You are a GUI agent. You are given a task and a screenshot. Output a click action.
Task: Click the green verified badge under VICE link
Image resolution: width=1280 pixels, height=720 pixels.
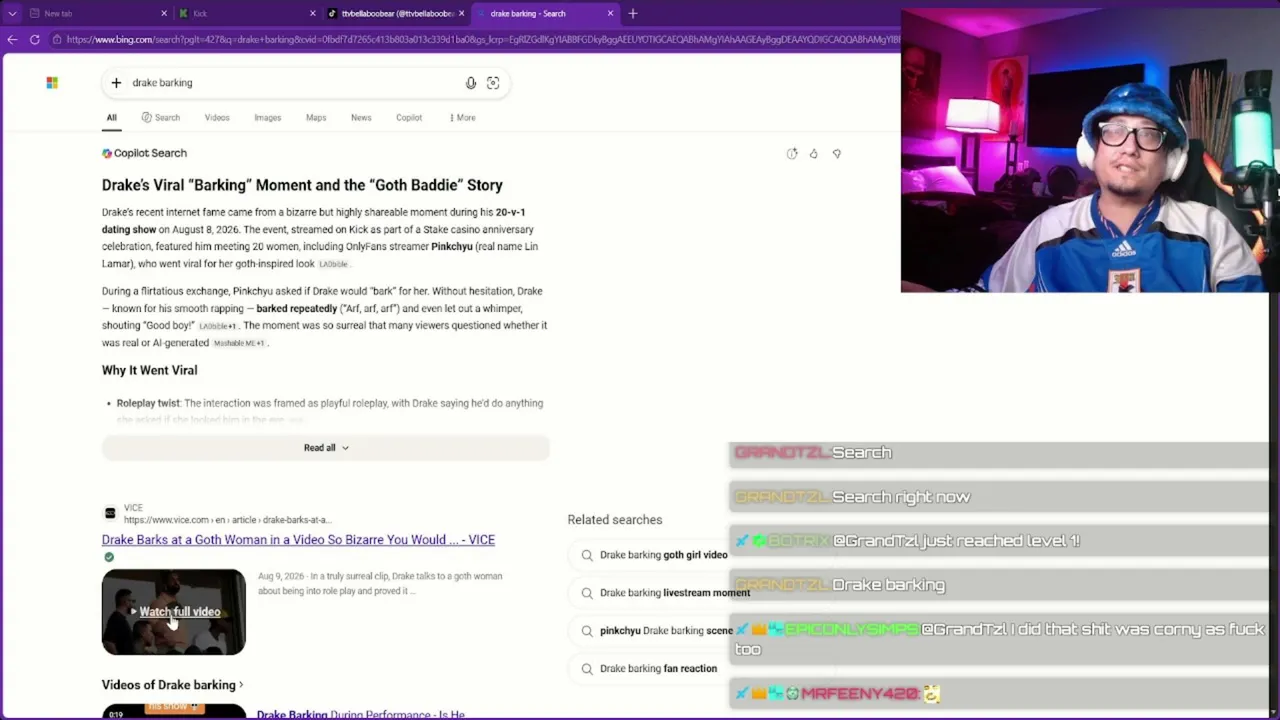(x=109, y=558)
